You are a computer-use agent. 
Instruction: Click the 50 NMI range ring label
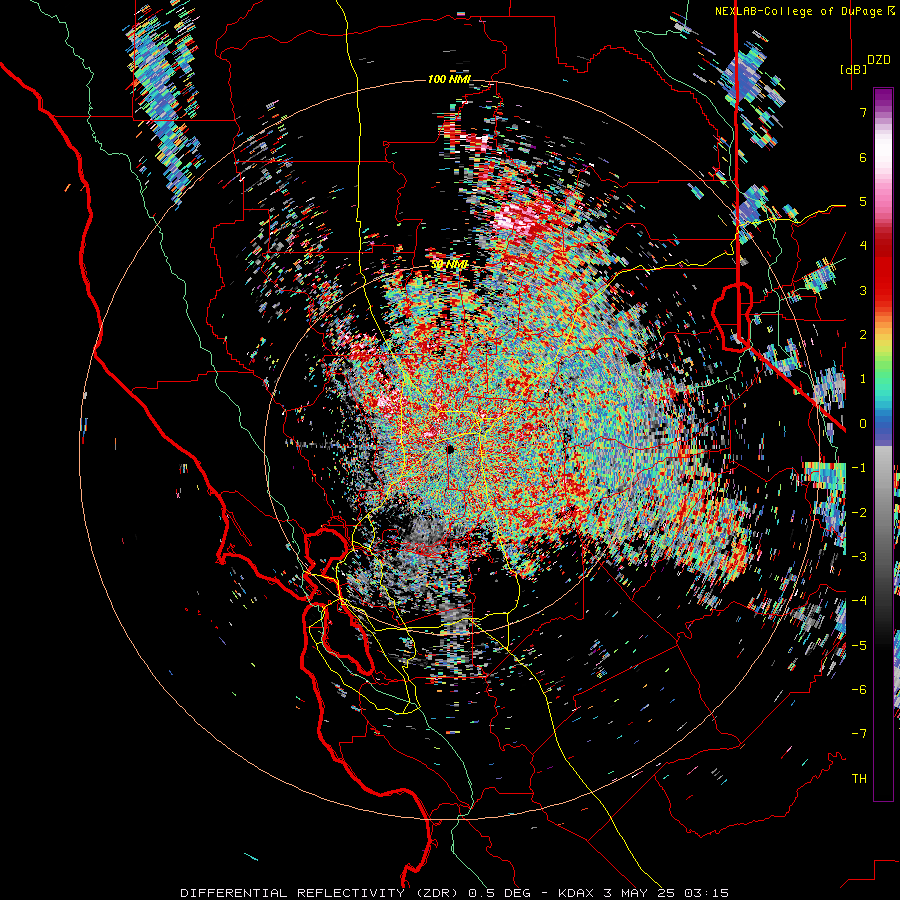tap(449, 265)
